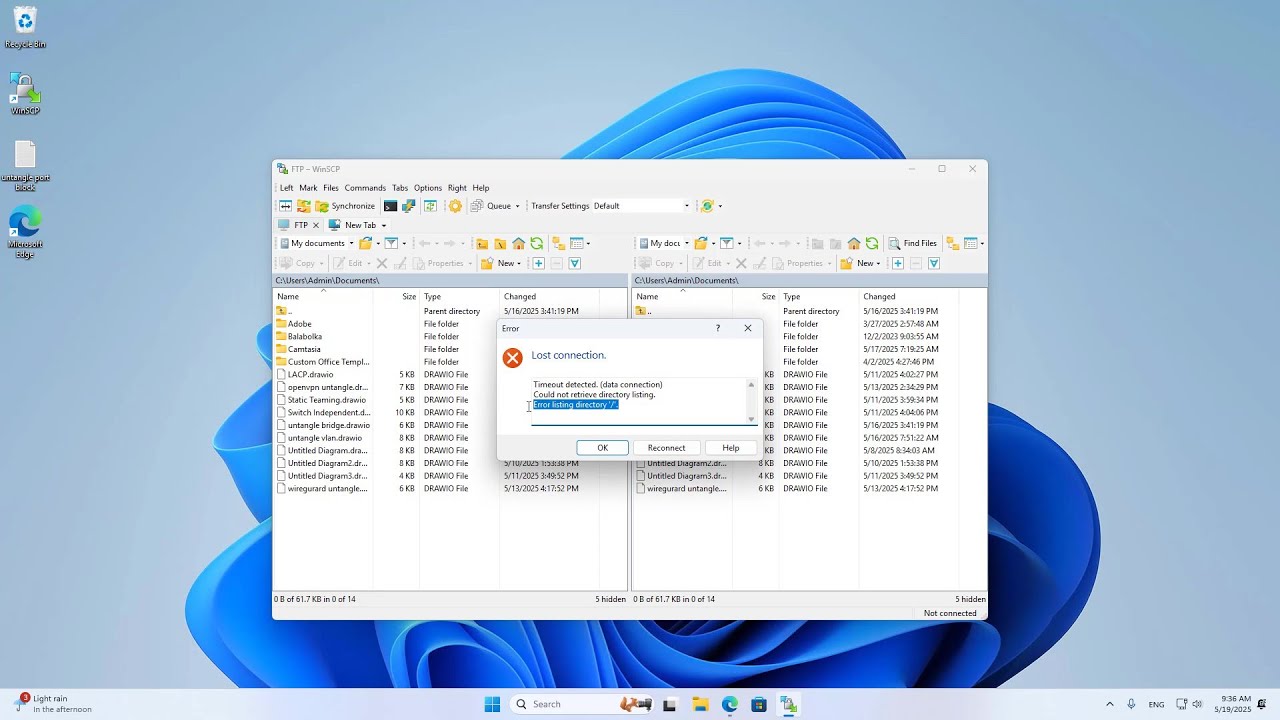
Task: Sort left panel by Name column header
Action: tap(323, 296)
